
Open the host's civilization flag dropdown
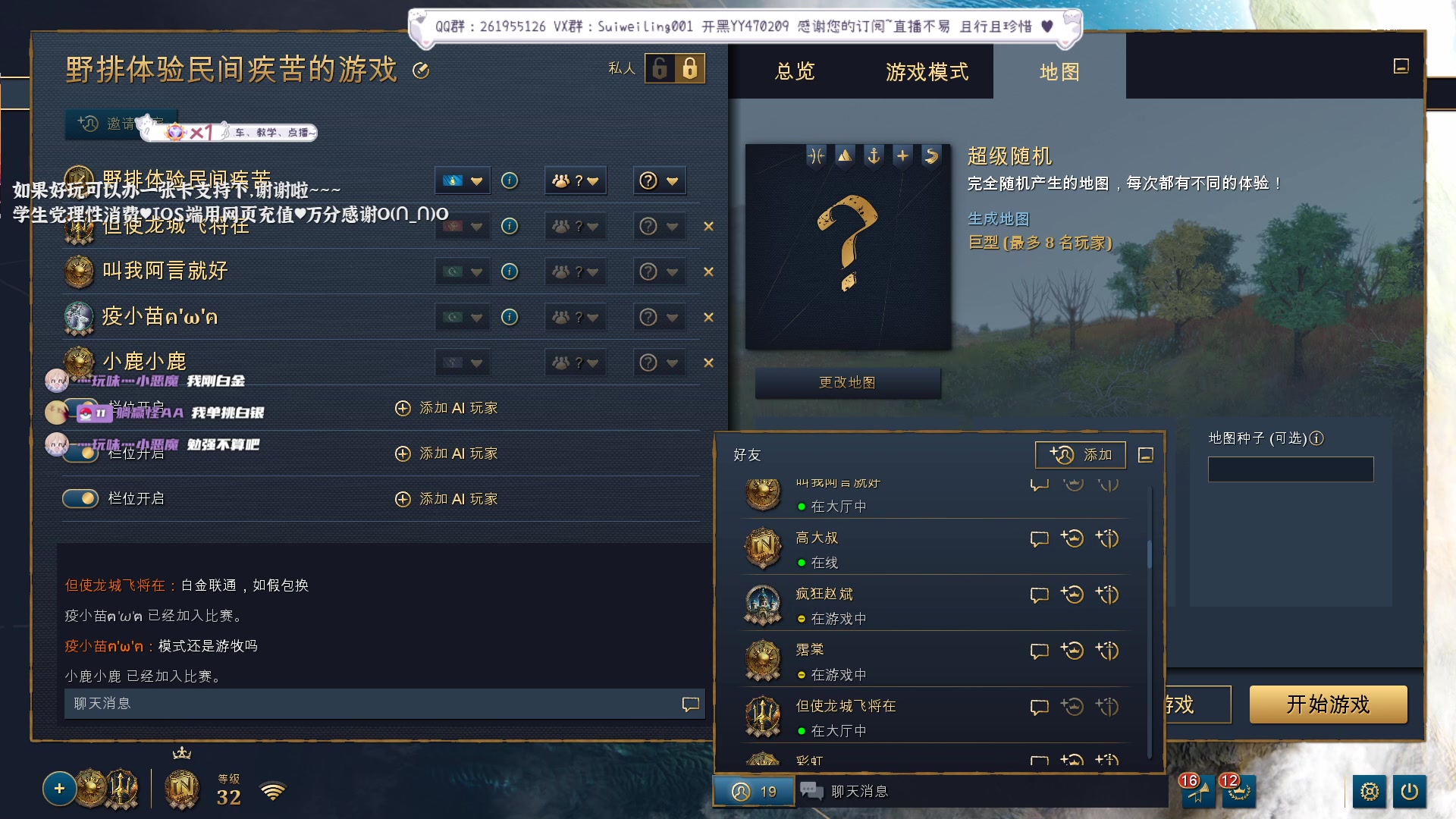(463, 180)
